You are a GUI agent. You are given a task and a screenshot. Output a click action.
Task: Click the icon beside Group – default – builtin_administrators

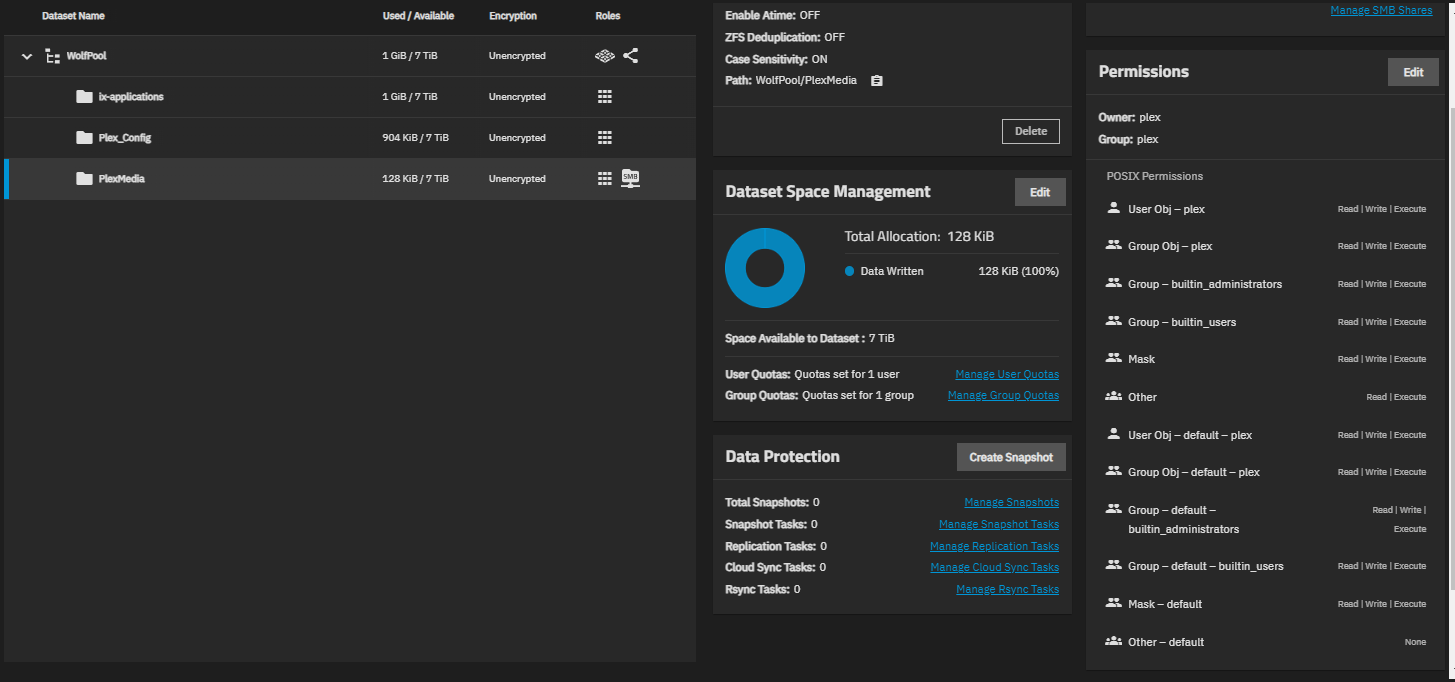pyautogui.click(x=1113, y=510)
